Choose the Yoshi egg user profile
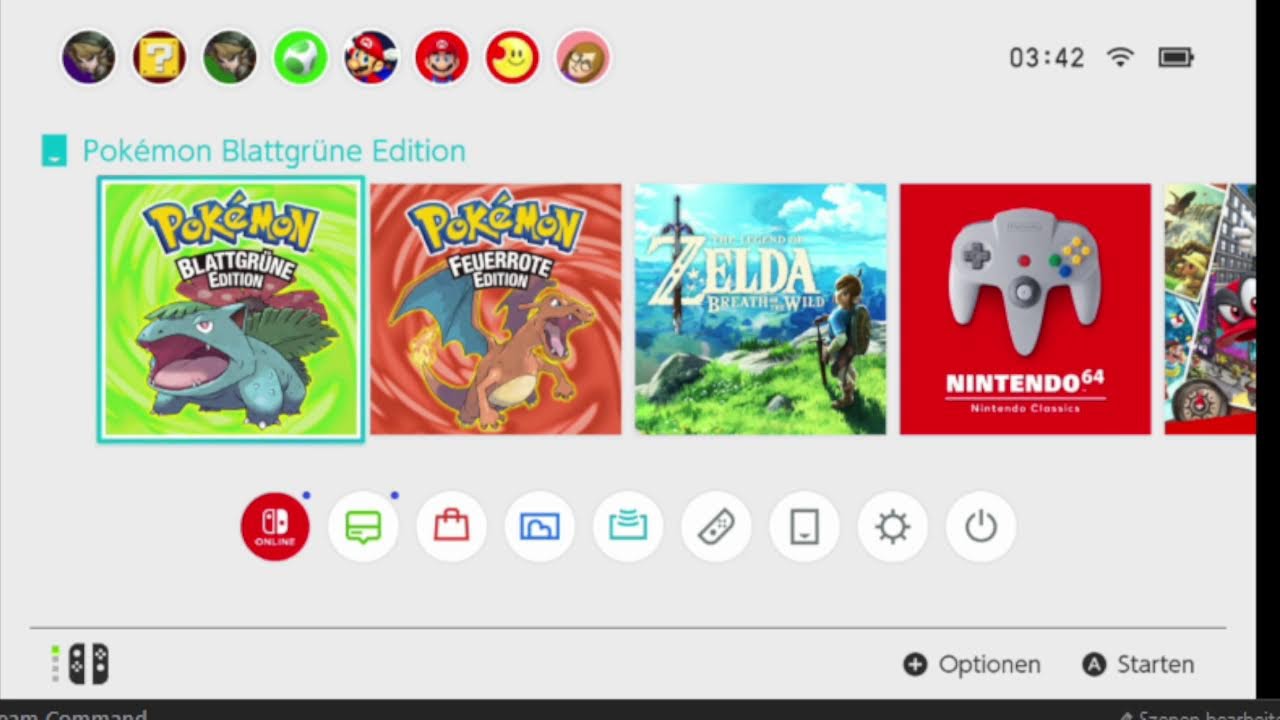 click(x=300, y=57)
